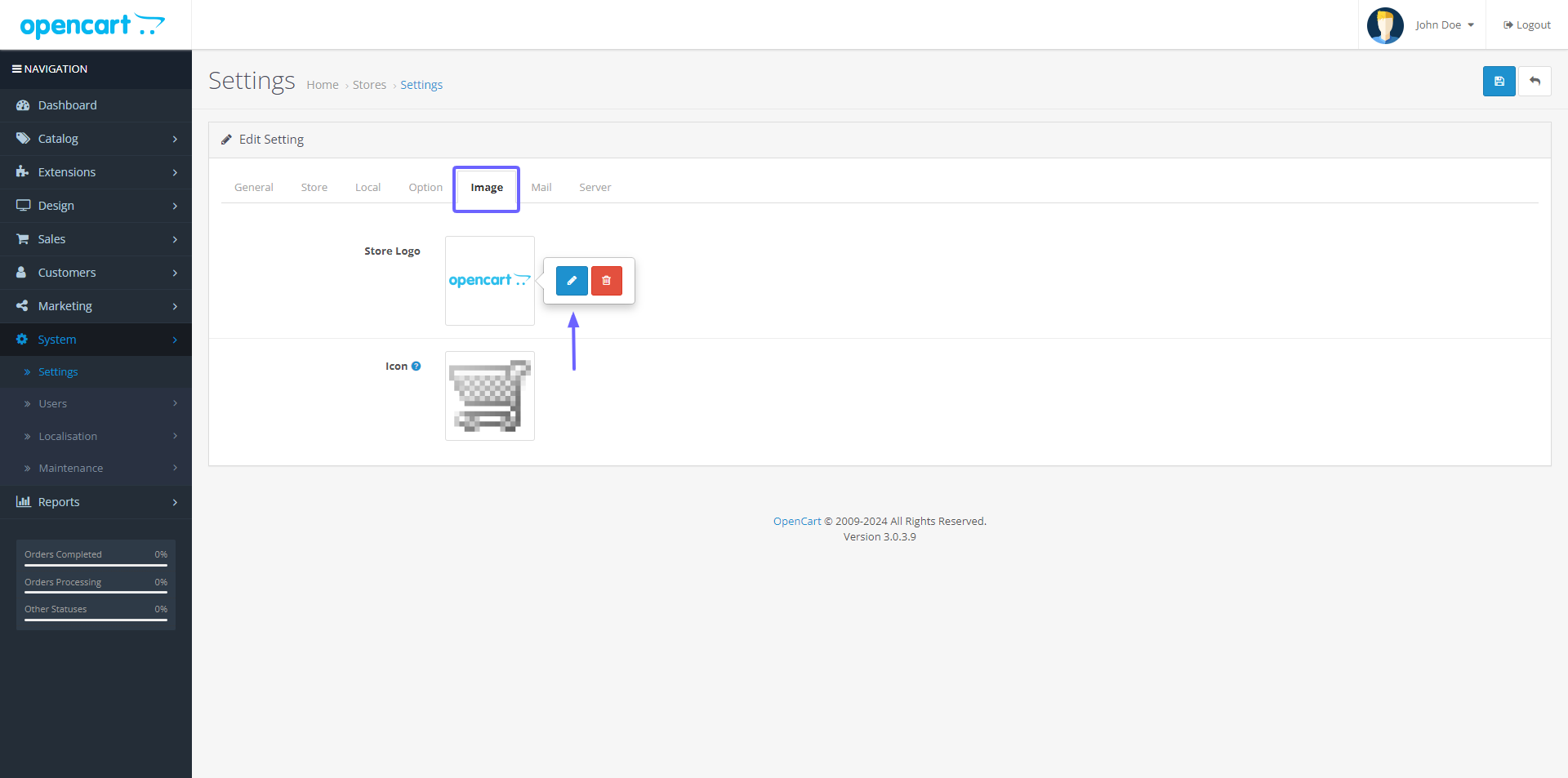This screenshot has height=778, width=1568.
Task: Switch to the Option tab
Action: (425, 187)
